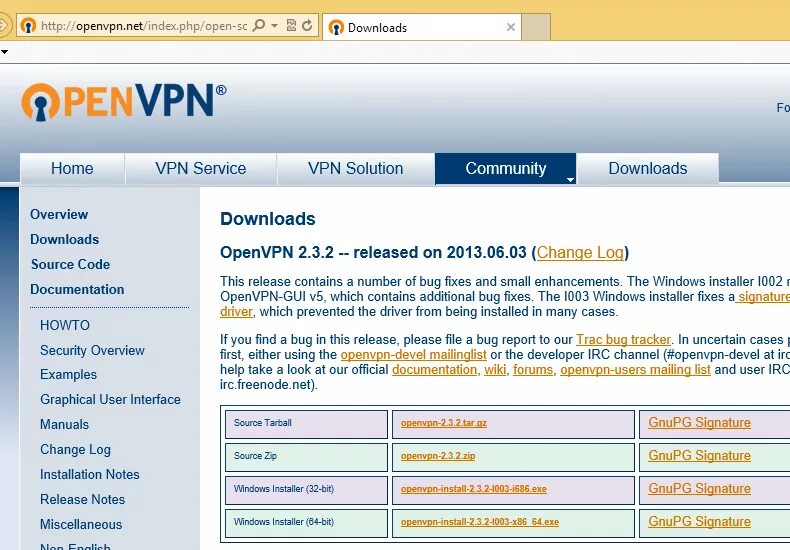Click the refresh page icon
Viewport: 790px width, 550px height.
point(307,25)
